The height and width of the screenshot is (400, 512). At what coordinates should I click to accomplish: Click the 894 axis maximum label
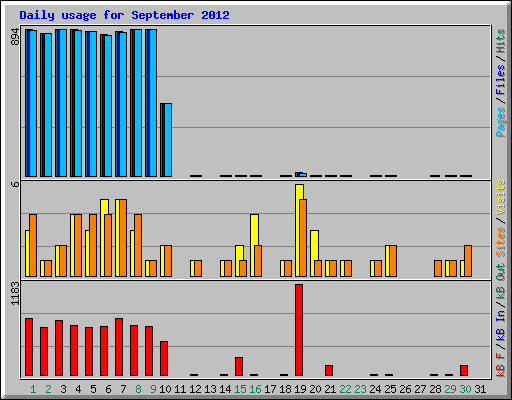pyautogui.click(x=15, y=37)
